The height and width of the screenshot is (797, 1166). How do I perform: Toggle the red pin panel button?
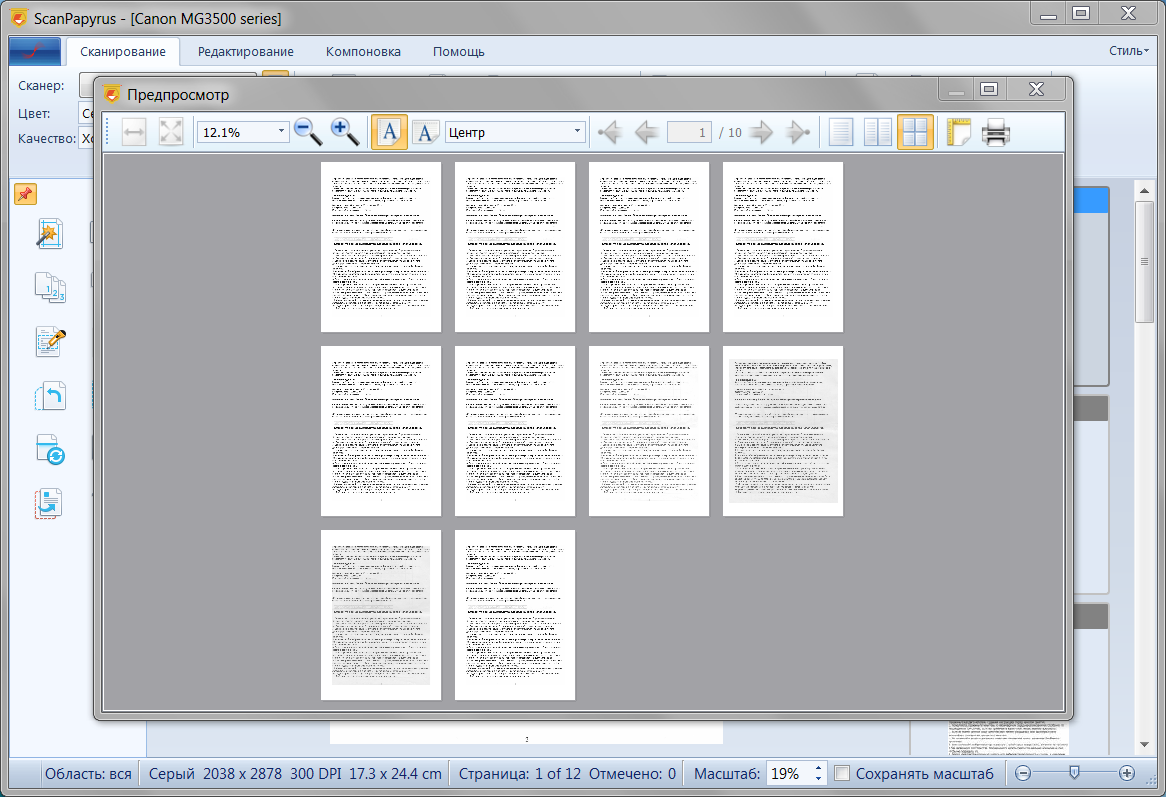(x=25, y=194)
